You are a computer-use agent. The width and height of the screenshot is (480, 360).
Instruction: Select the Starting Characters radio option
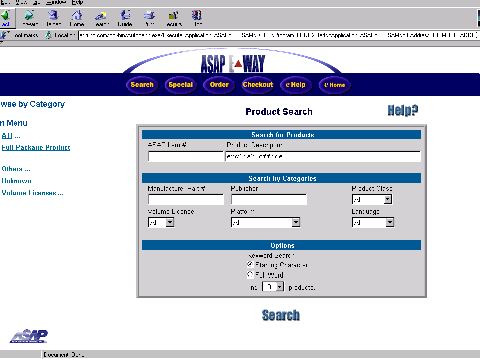(x=250, y=265)
